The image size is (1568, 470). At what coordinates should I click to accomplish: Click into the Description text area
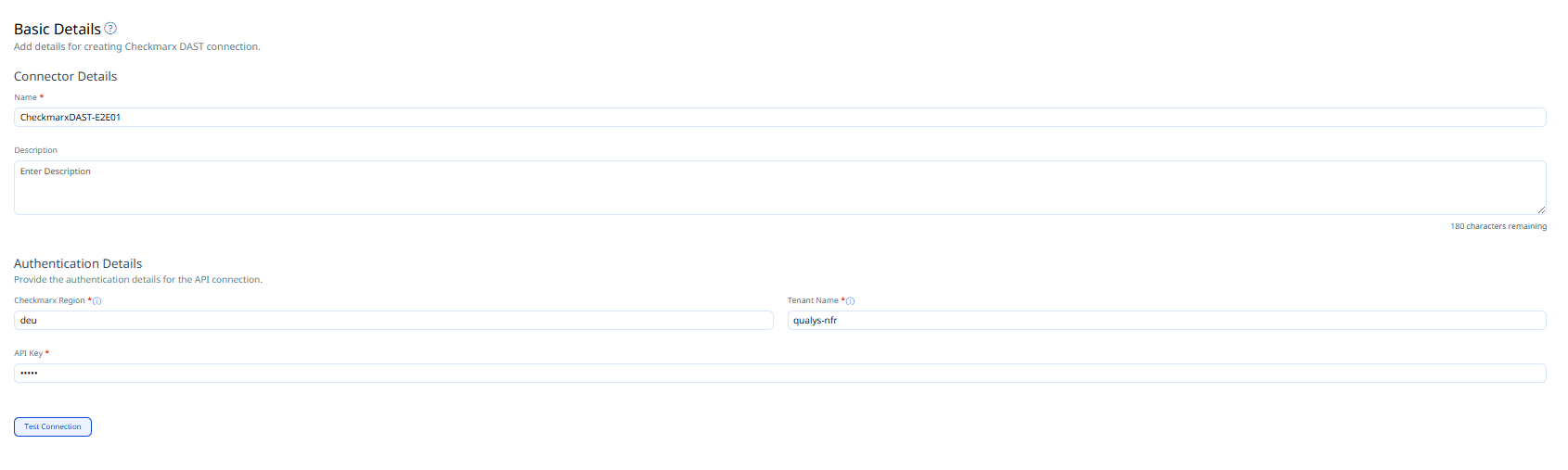[x=779, y=188]
